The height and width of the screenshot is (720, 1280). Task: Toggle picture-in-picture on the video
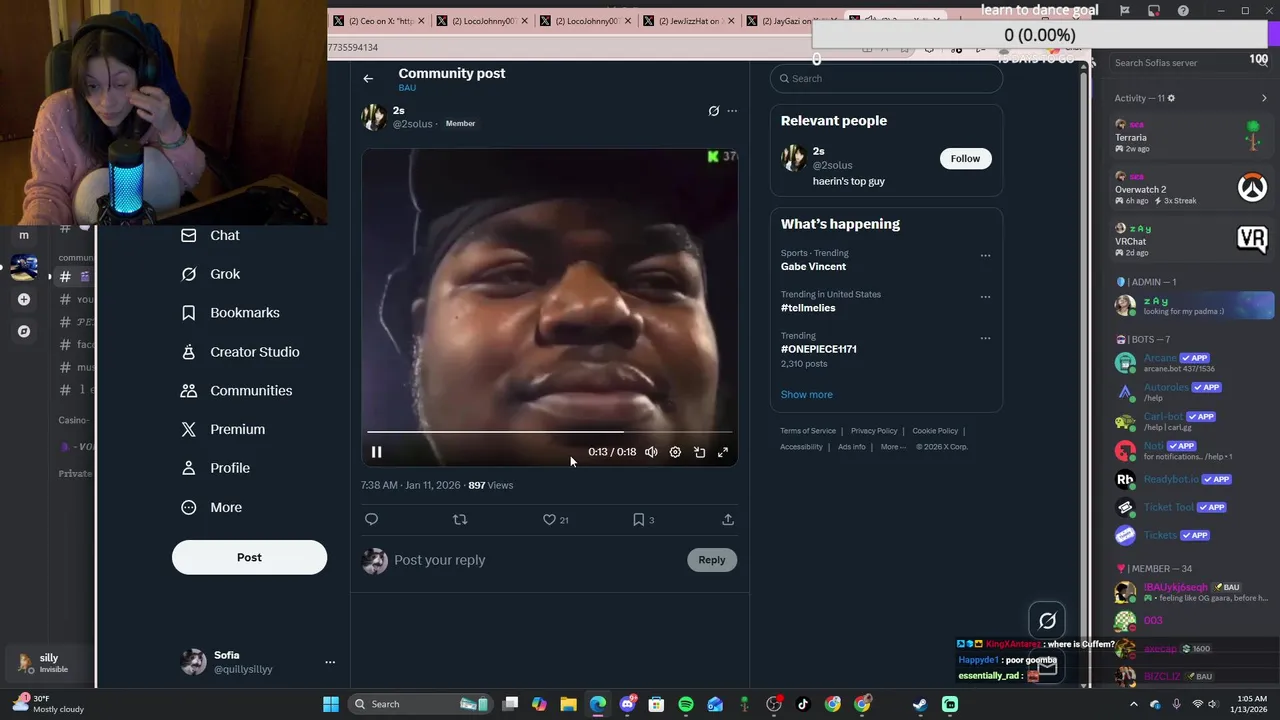pyautogui.click(x=699, y=452)
